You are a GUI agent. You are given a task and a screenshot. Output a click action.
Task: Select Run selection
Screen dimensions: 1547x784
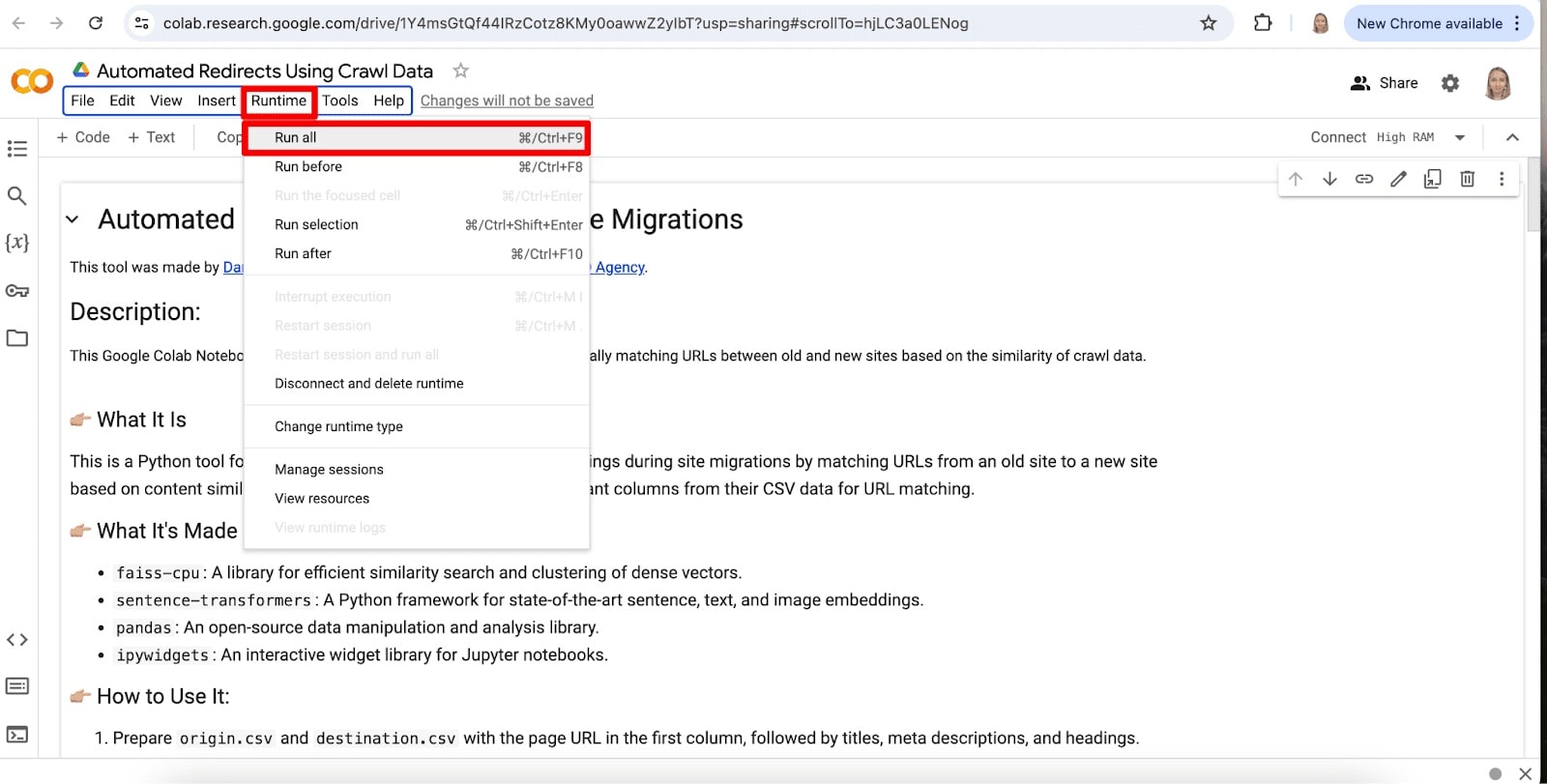click(x=416, y=224)
